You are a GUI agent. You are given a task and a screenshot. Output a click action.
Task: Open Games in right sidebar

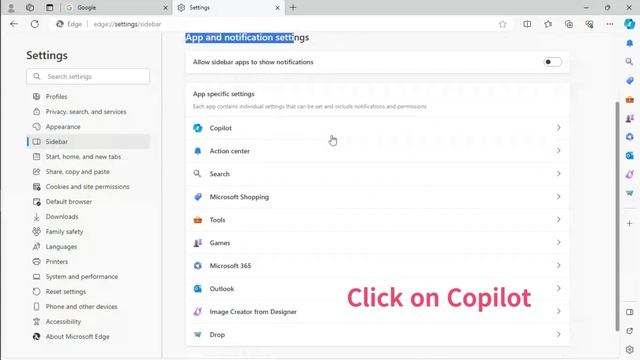(x=629, y=118)
